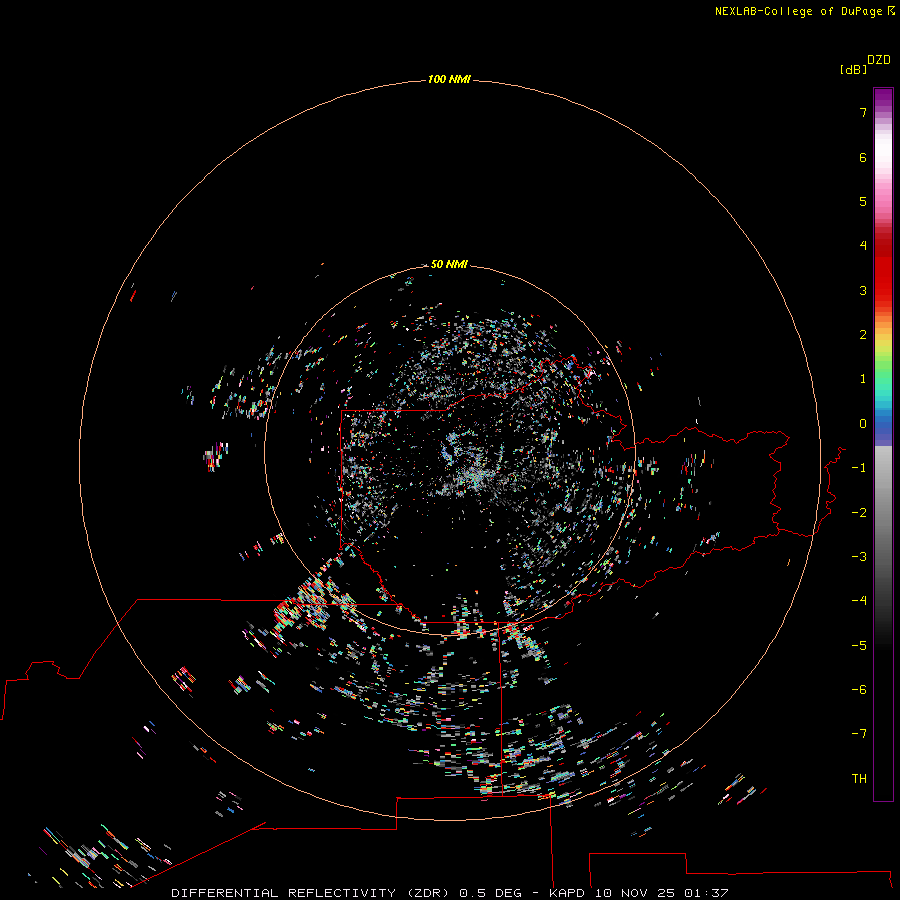900x900 pixels.
Task: Pick the purple top end of the color scale
Action: click(883, 94)
